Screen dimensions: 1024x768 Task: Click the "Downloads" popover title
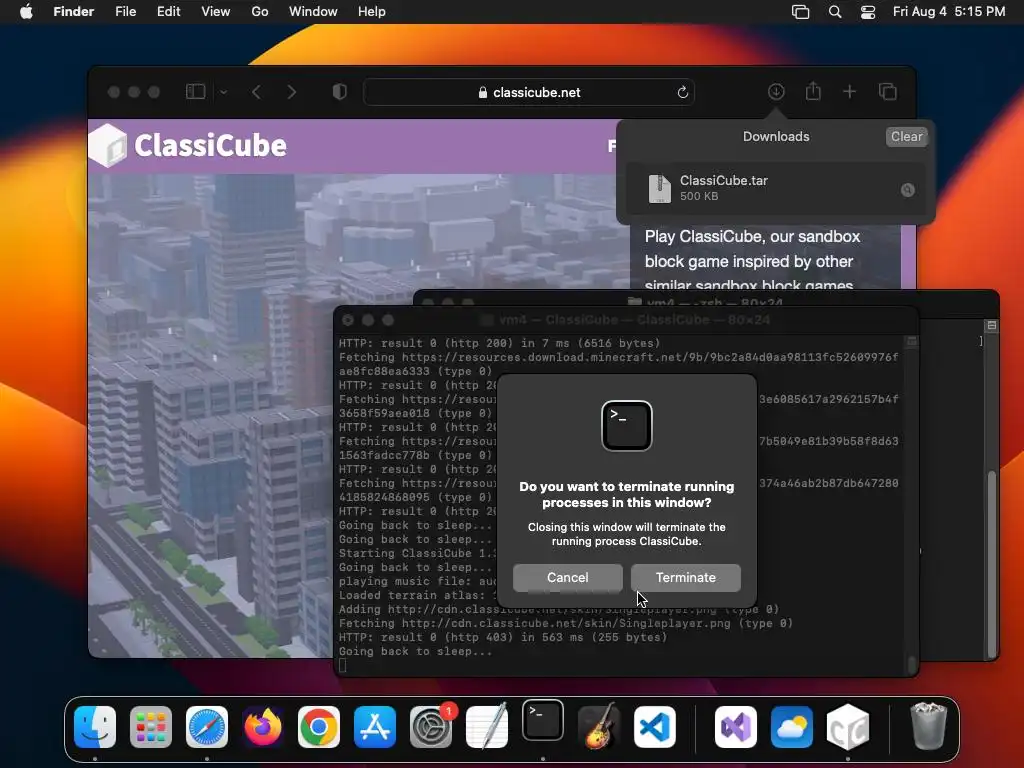[776, 136]
